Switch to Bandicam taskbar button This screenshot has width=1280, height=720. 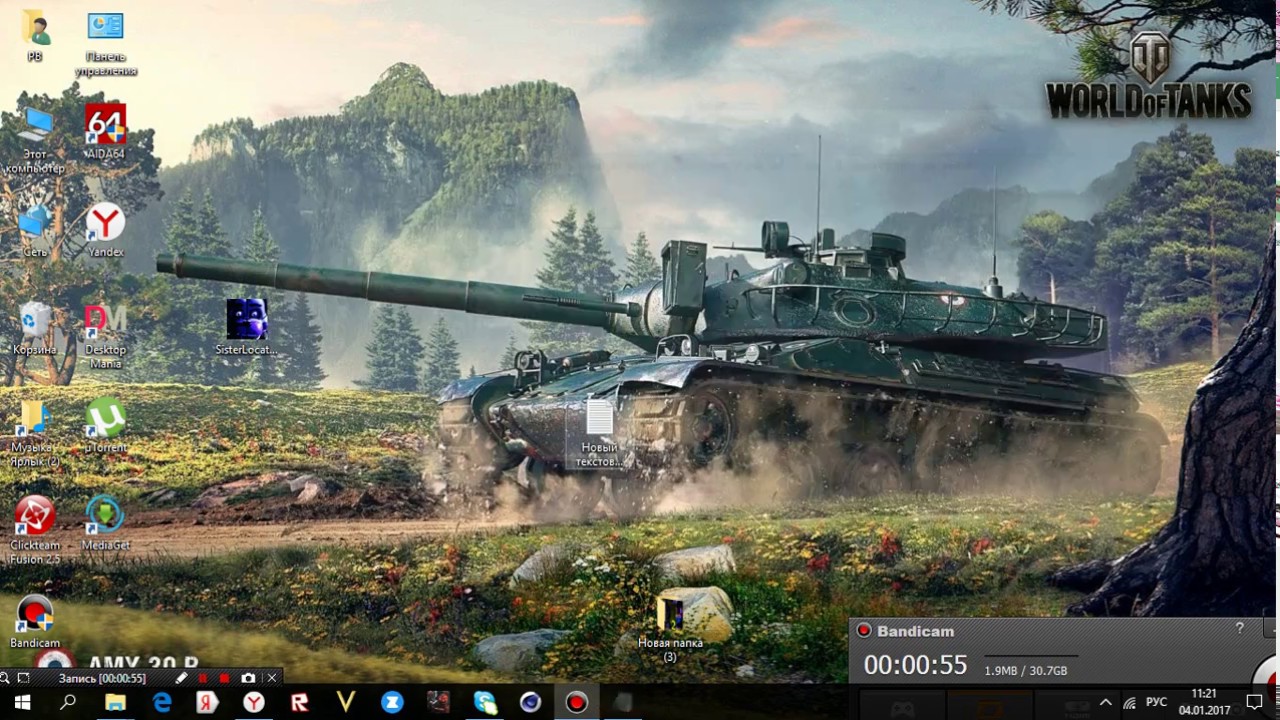pos(577,703)
